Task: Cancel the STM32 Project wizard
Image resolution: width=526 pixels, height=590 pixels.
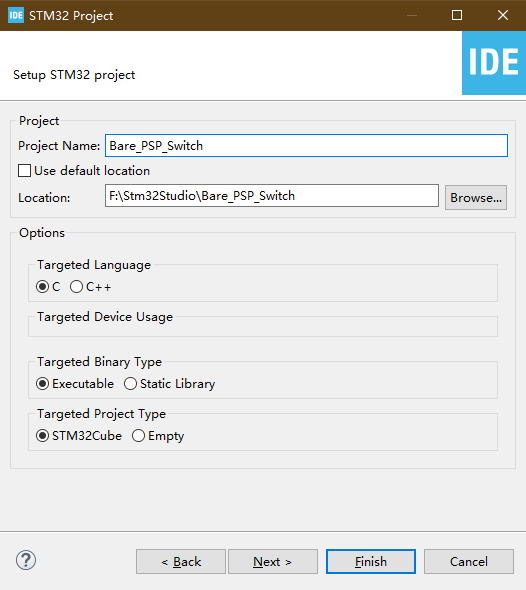Action: coord(469,561)
